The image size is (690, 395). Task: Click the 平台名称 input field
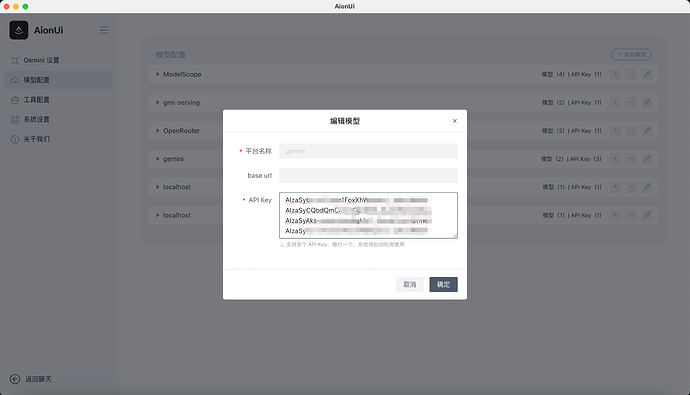tap(368, 151)
